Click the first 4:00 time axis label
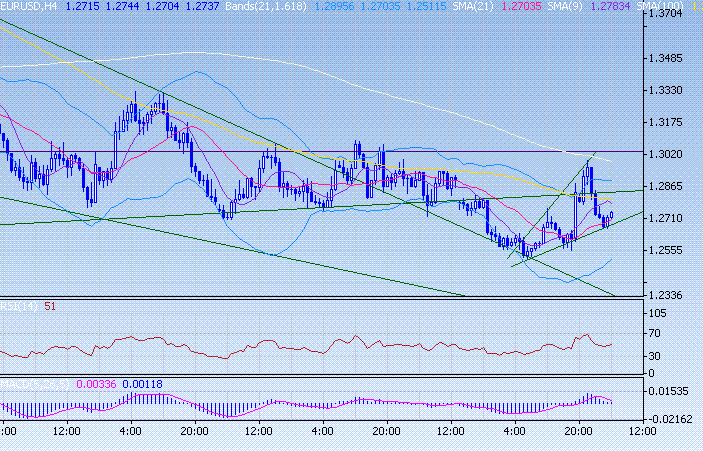 pyautogui.click(x=130, y=431)
